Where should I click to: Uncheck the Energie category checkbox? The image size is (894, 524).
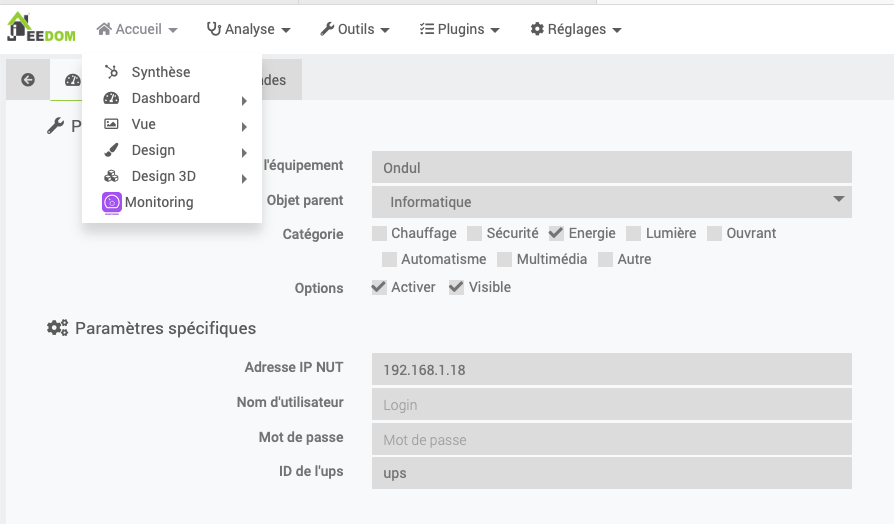(x=557, y=233)
